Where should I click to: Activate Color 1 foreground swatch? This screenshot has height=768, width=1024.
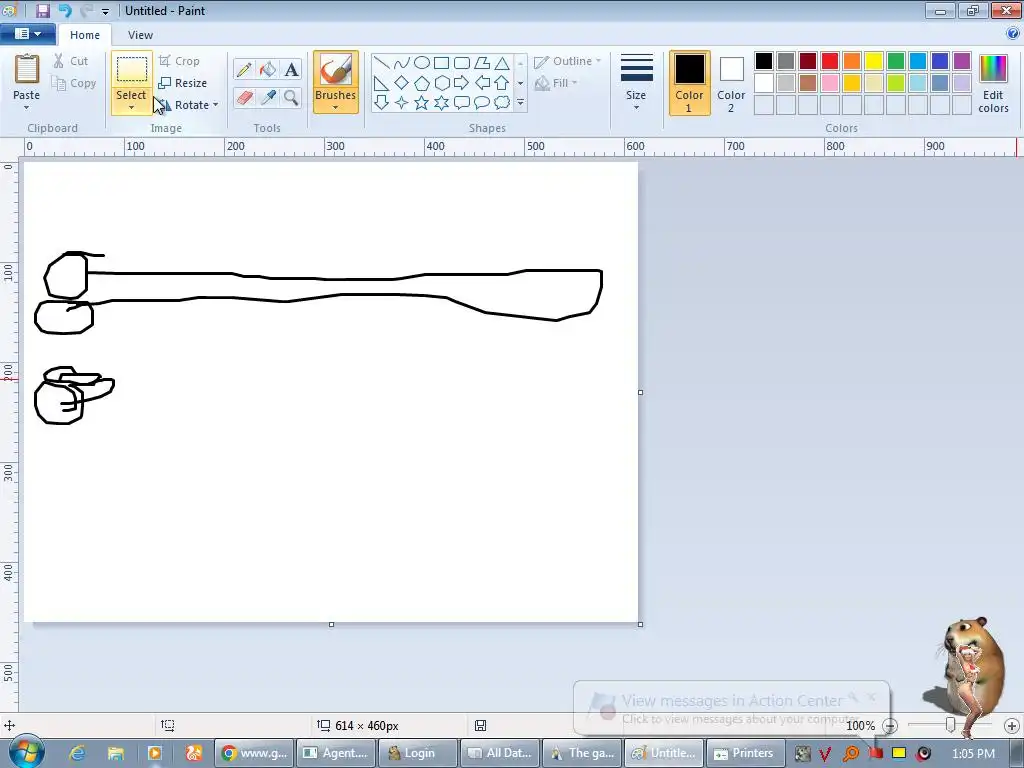coord(689,83)
